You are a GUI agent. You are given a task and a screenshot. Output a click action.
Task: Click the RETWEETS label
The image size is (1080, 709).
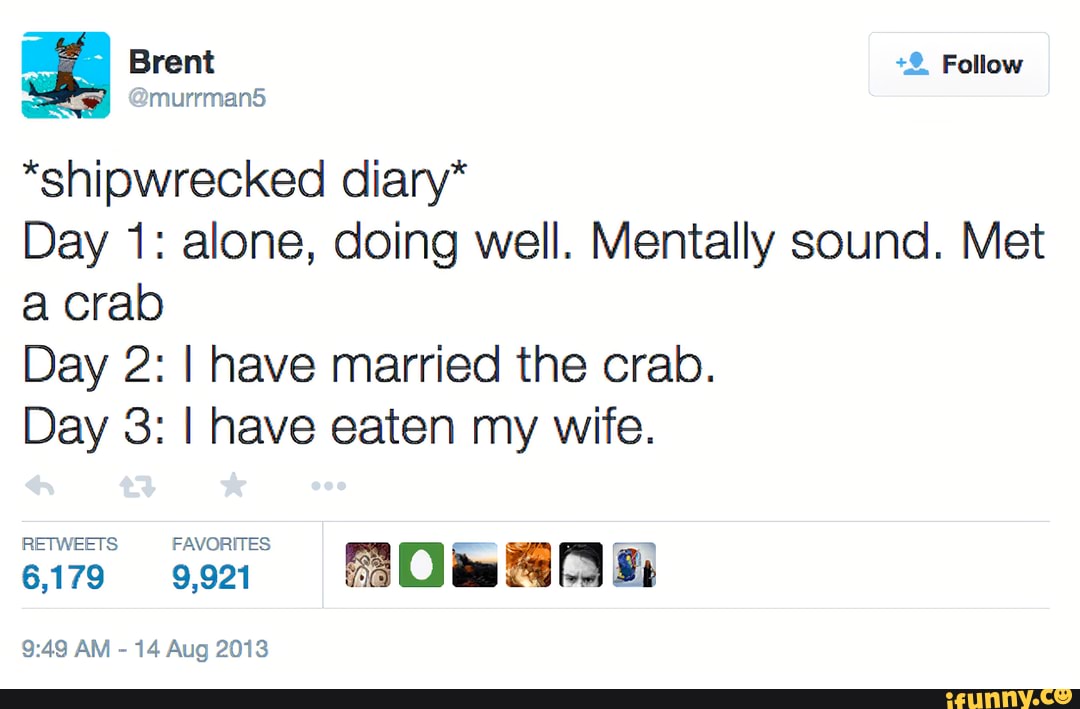tap(70, 544)
